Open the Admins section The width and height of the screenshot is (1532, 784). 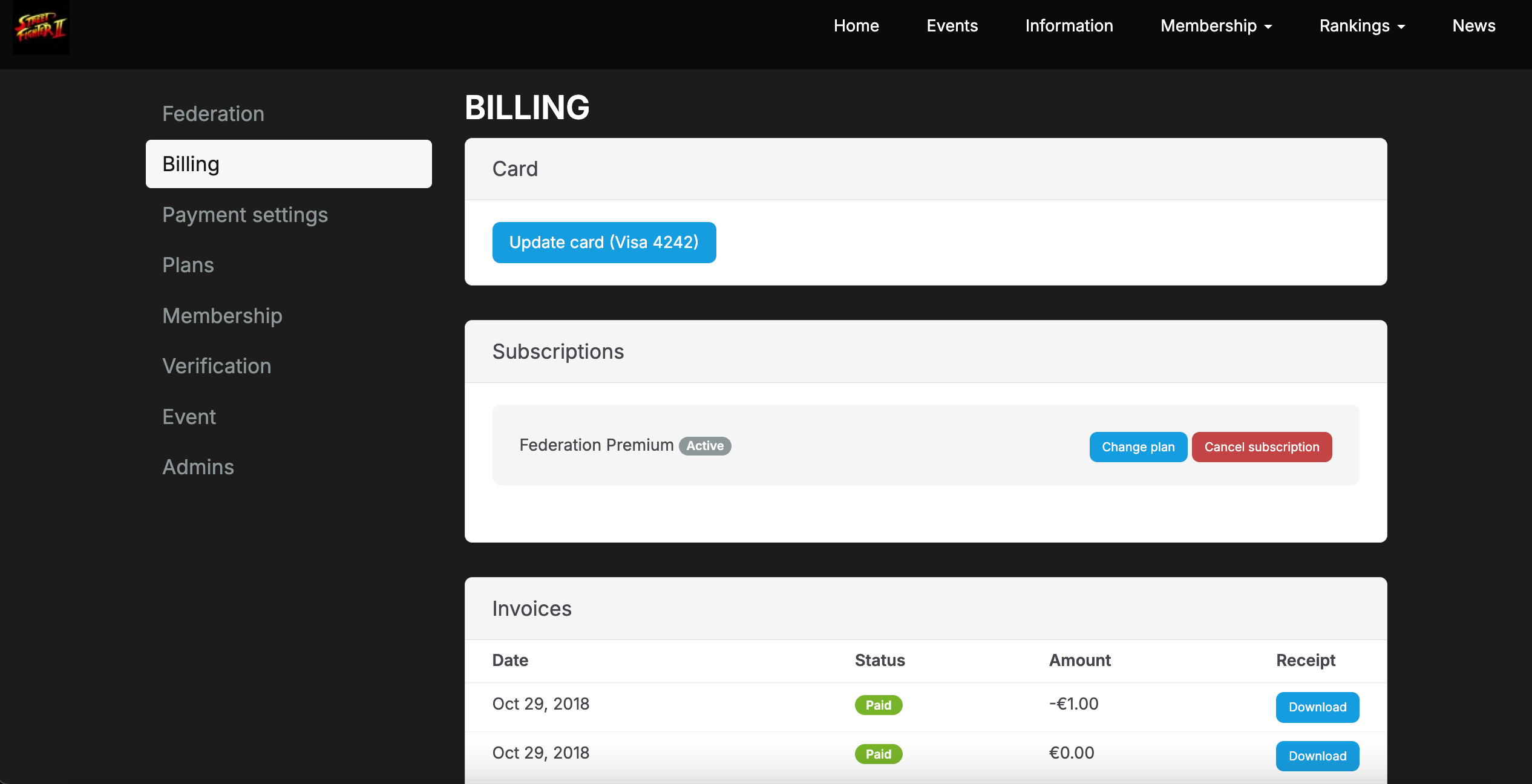198,467
